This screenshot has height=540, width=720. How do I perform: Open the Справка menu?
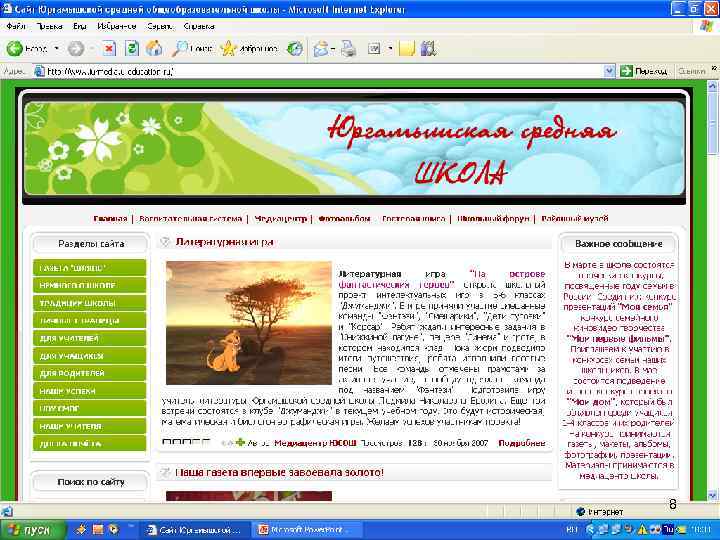pos(199,26)
